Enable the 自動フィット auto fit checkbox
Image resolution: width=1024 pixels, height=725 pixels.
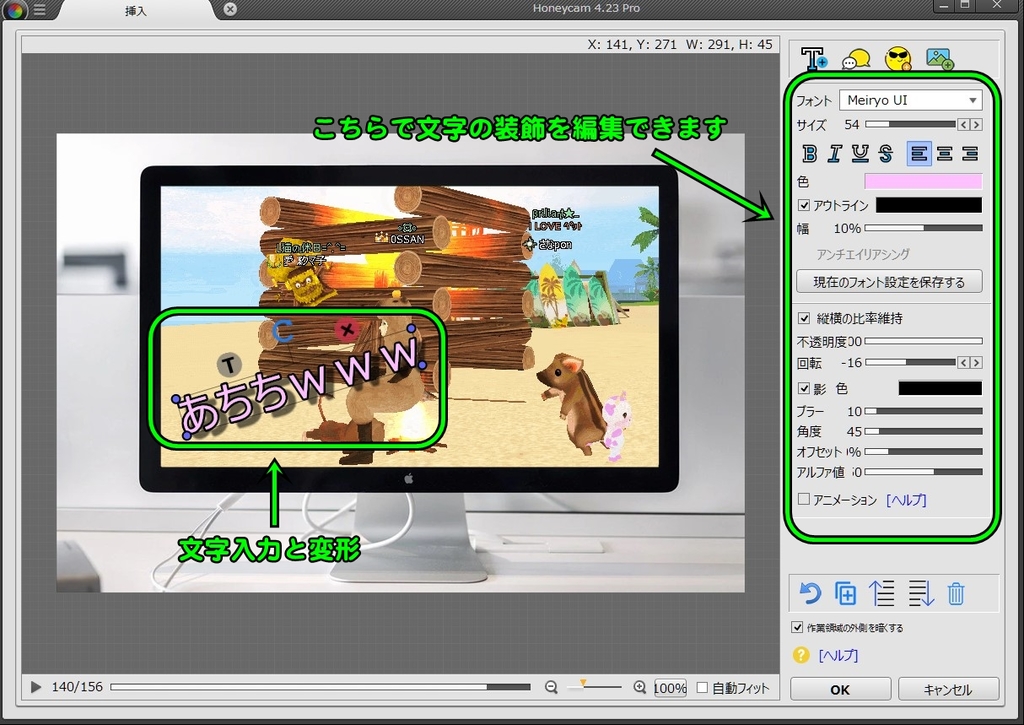pyautogui.click(x=702, y=687)
